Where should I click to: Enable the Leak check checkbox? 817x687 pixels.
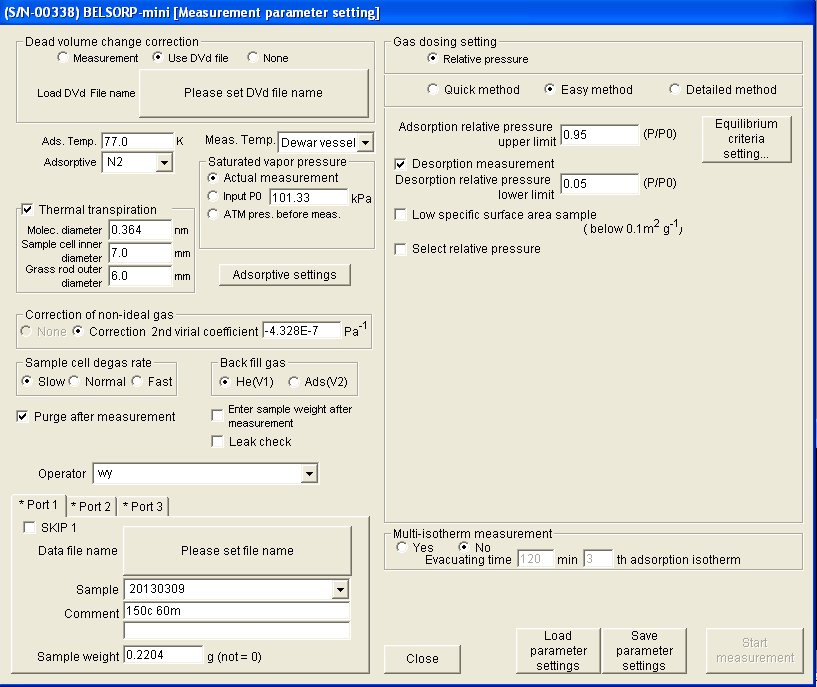pos(217,441)
